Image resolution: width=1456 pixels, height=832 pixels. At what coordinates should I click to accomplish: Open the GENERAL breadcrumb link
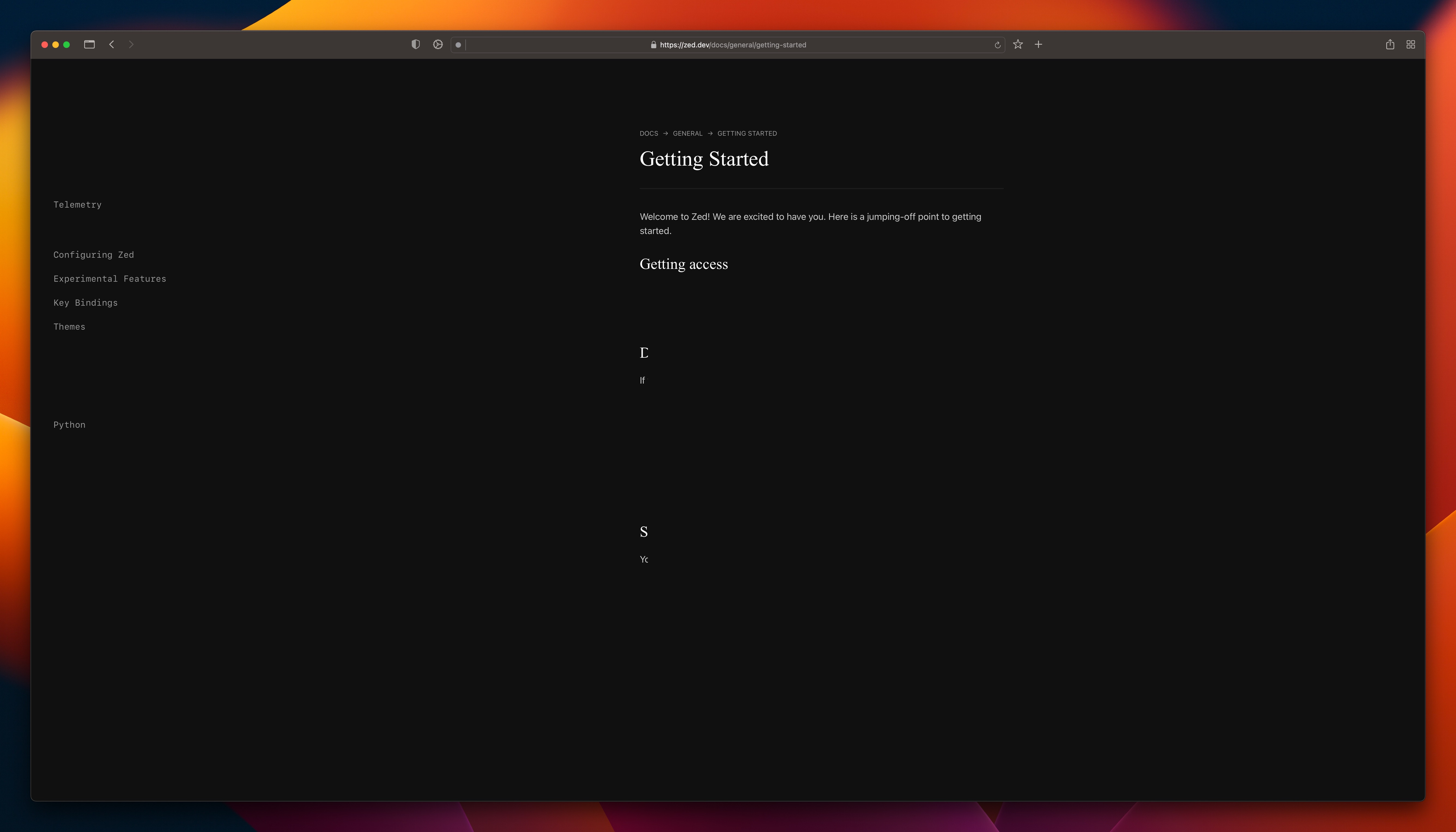(x=687, y=134)
